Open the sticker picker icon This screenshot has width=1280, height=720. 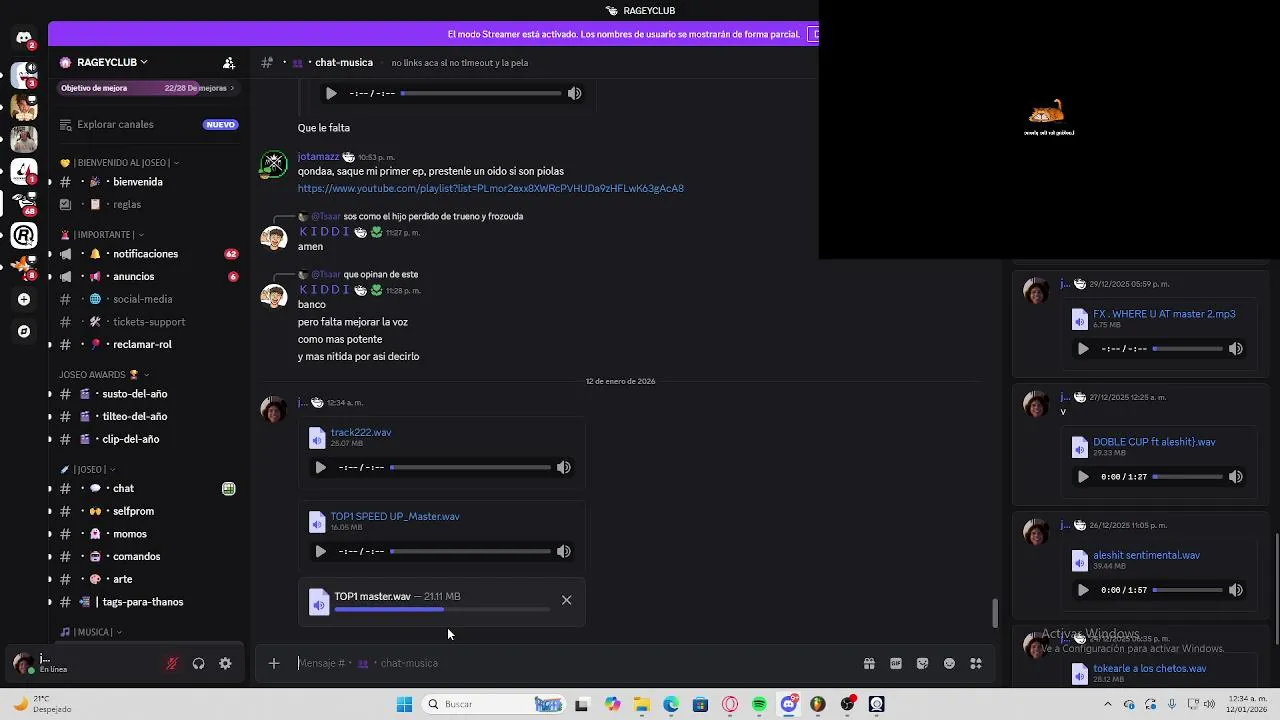[x=922, y=663]
